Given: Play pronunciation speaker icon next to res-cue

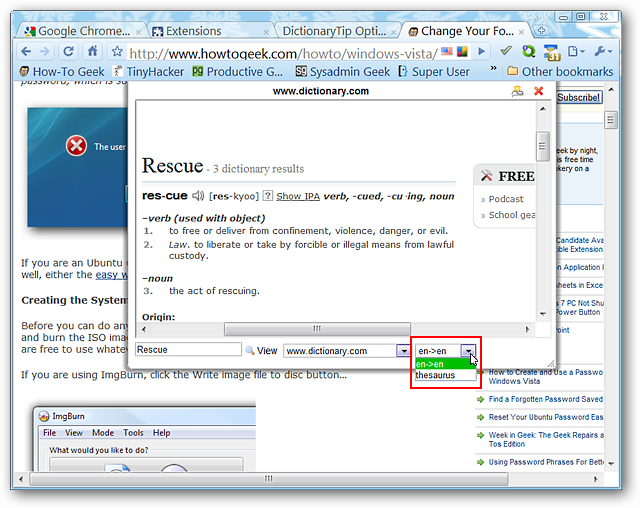Looking at the screenshot, I should (x=198, y=196).
